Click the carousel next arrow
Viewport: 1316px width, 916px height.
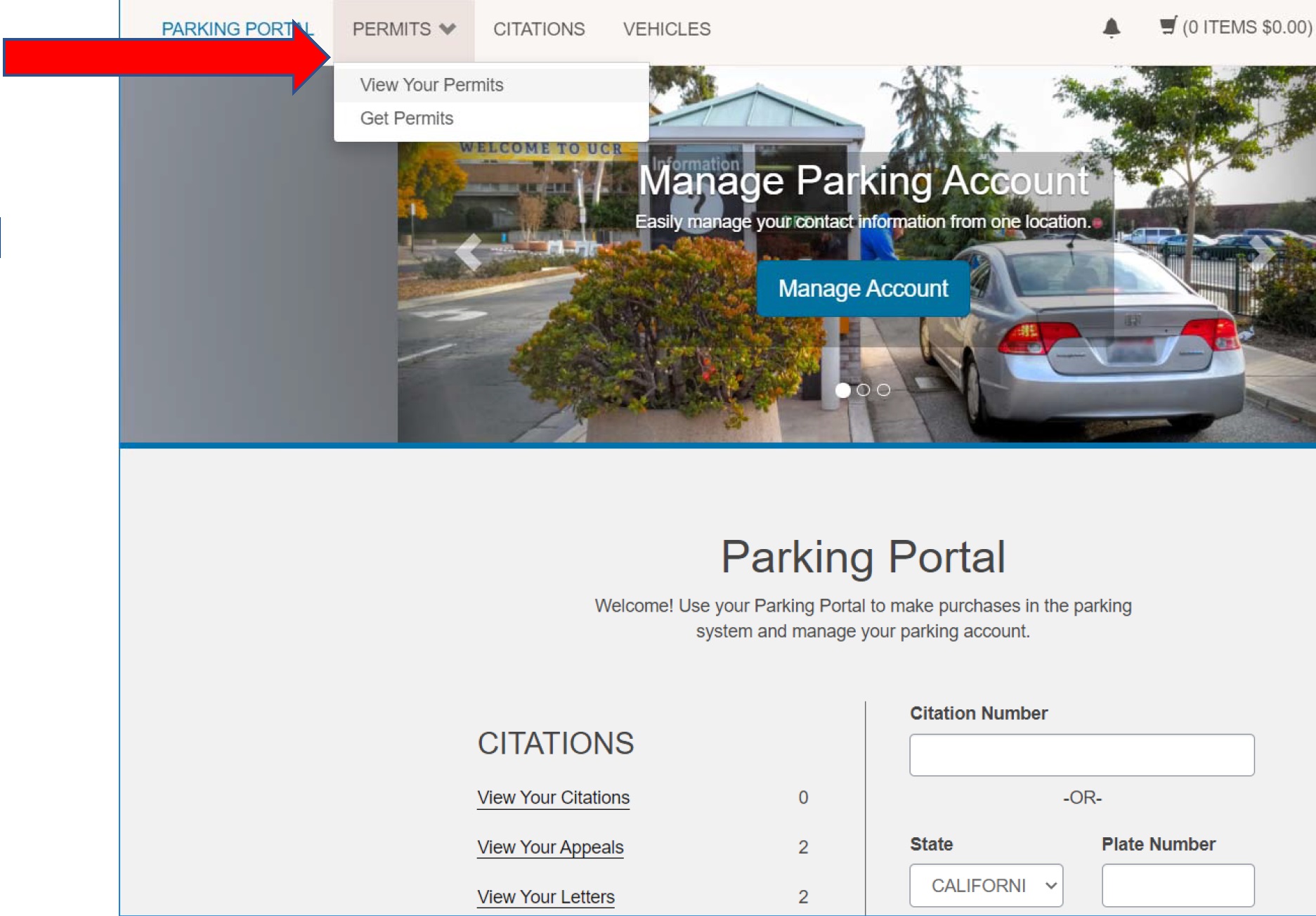click(1261, 253)
